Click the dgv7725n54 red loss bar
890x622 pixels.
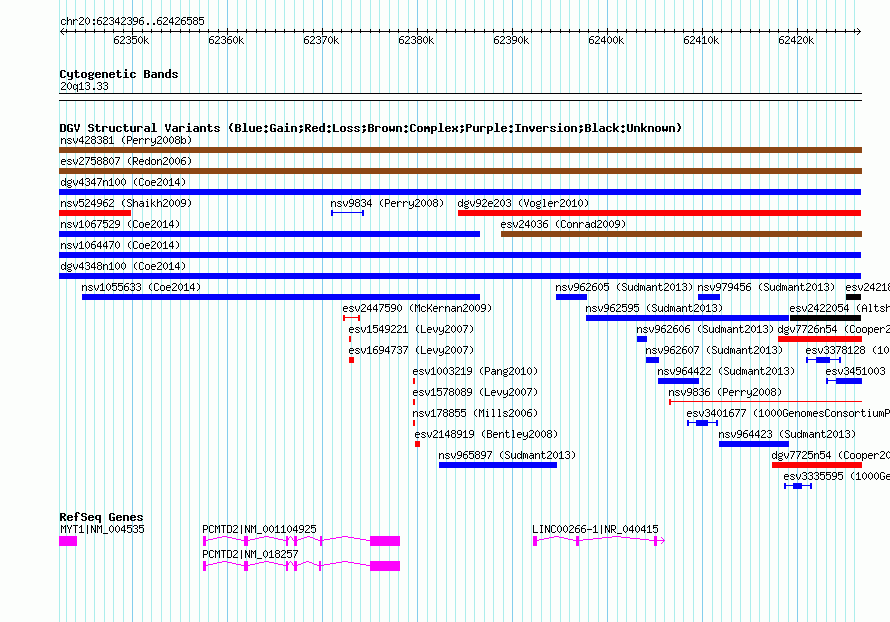pos(817,465)
